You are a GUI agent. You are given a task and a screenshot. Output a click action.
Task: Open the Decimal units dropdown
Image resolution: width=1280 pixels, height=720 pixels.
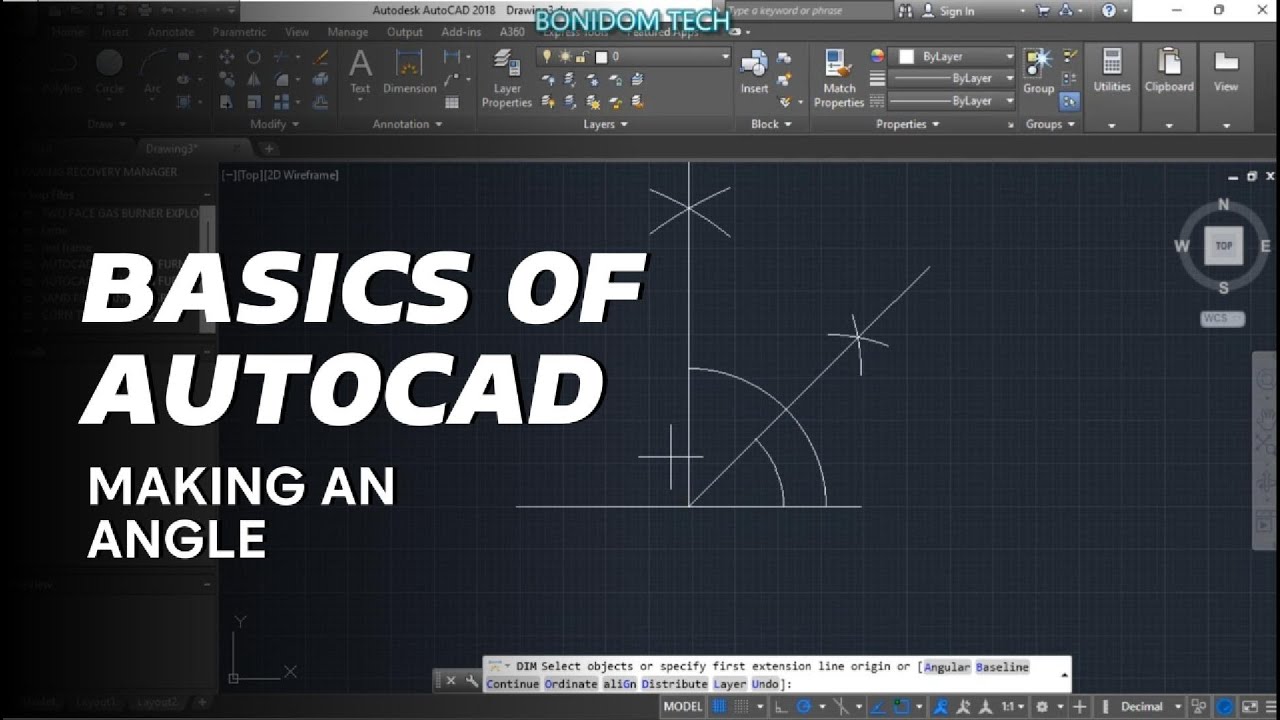click(1149, 707)
